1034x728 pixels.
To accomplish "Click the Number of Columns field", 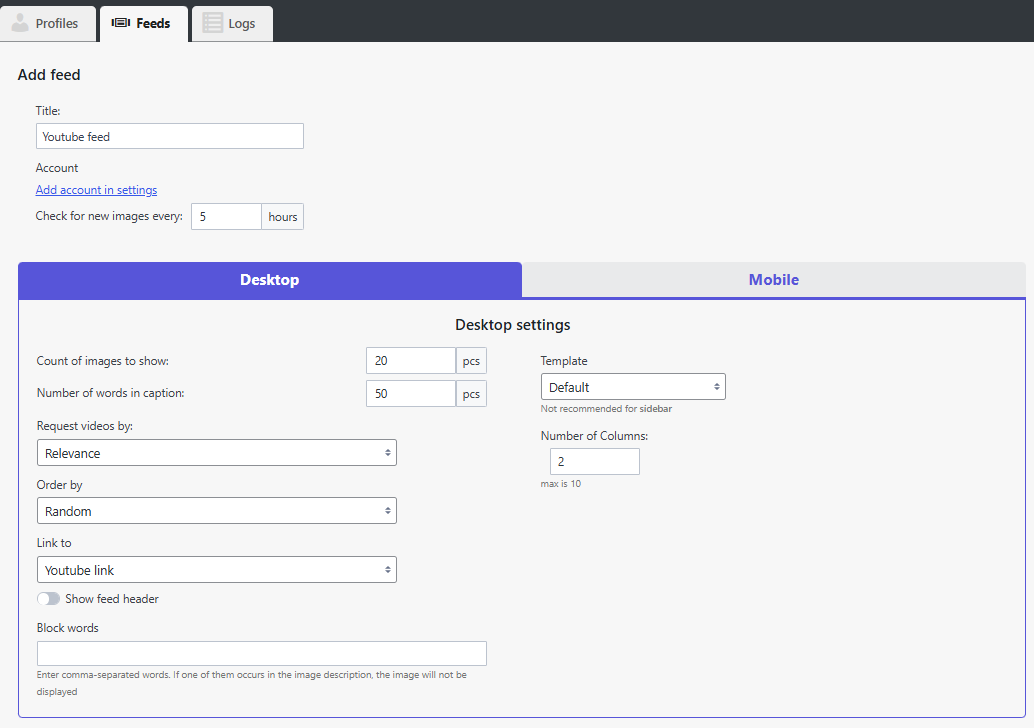I will 594,462.
